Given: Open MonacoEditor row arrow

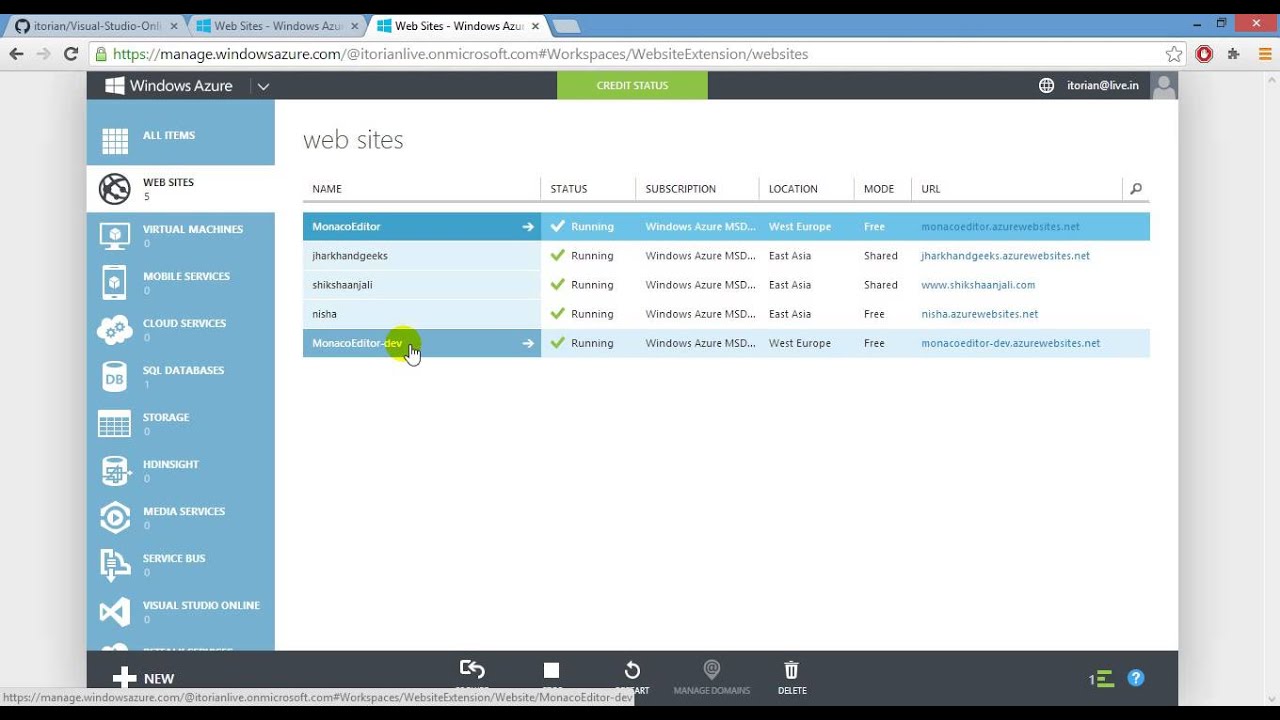Looking at the screenshot, I should [528, 227].
